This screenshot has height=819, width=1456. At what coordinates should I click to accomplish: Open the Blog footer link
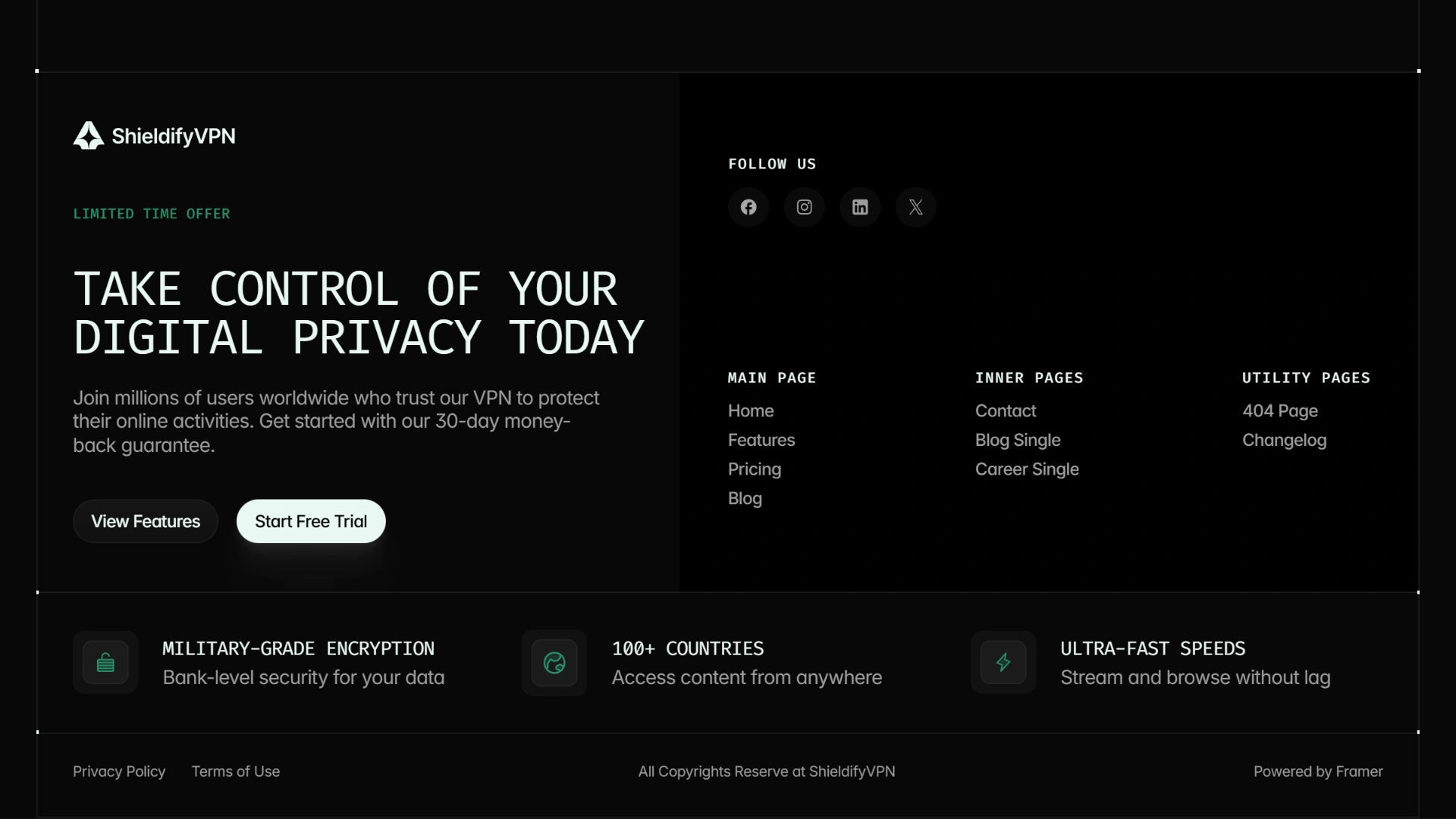[x=745, y=499]
